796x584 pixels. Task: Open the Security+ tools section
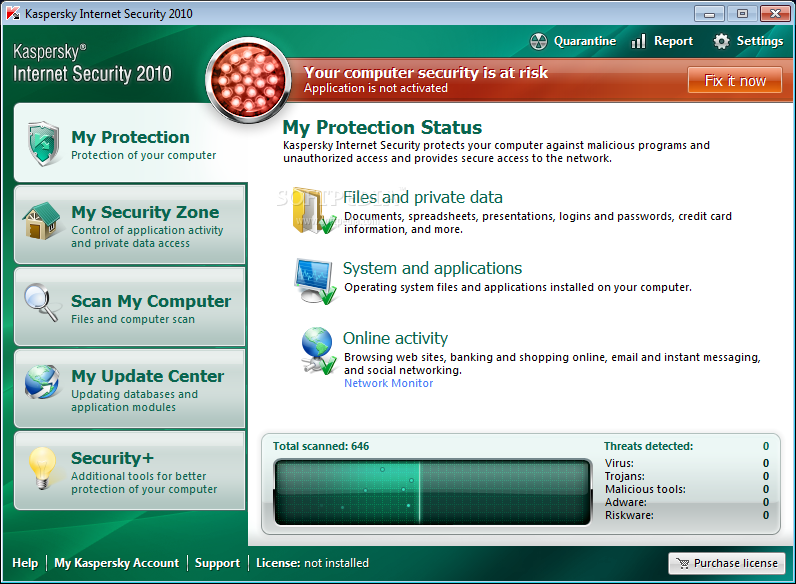[130, 471]
